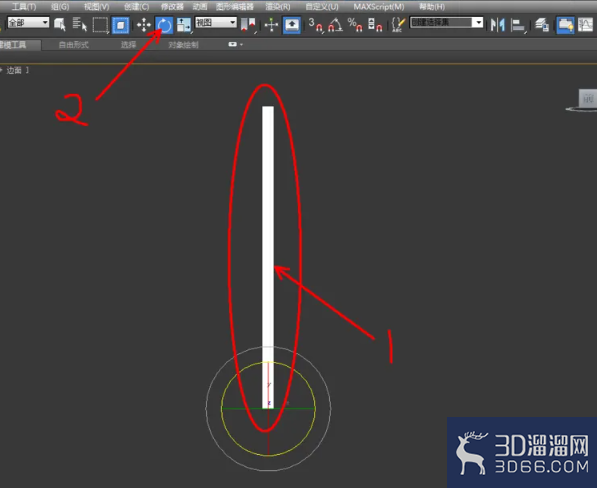Click the Use Pivot Point Center icon
Image resolution: width=597 pixels, height=488 pixels.
248,25
